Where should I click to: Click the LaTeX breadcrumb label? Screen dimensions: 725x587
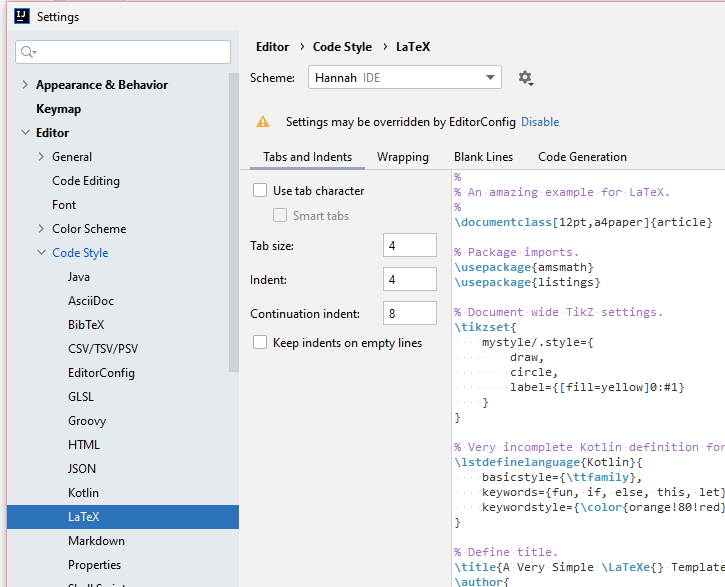[x=413, y=47]
